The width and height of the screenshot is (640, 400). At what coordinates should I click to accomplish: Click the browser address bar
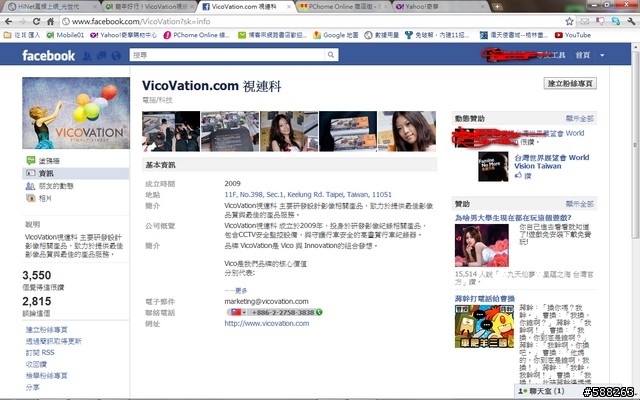pyautogui.click(x=312, y=21)
